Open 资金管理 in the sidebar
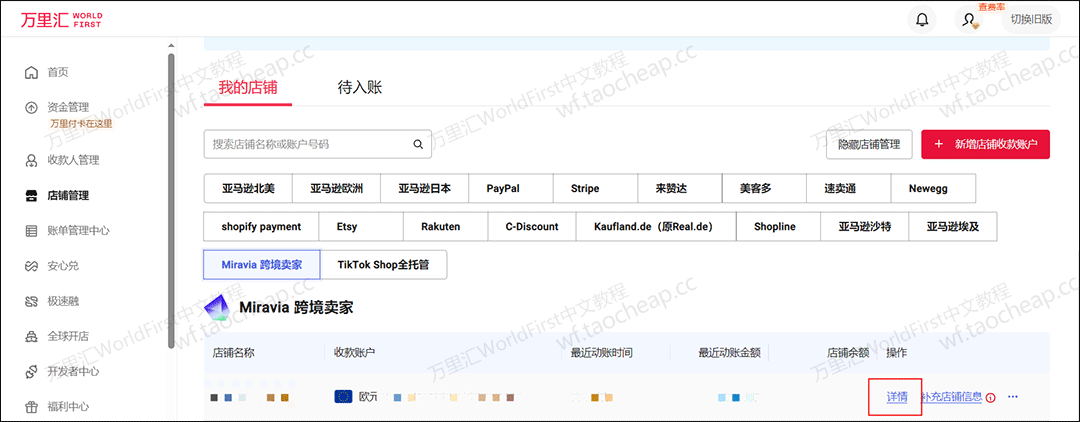The height and width of the screenshot is (422, 1080). point(68,107)
